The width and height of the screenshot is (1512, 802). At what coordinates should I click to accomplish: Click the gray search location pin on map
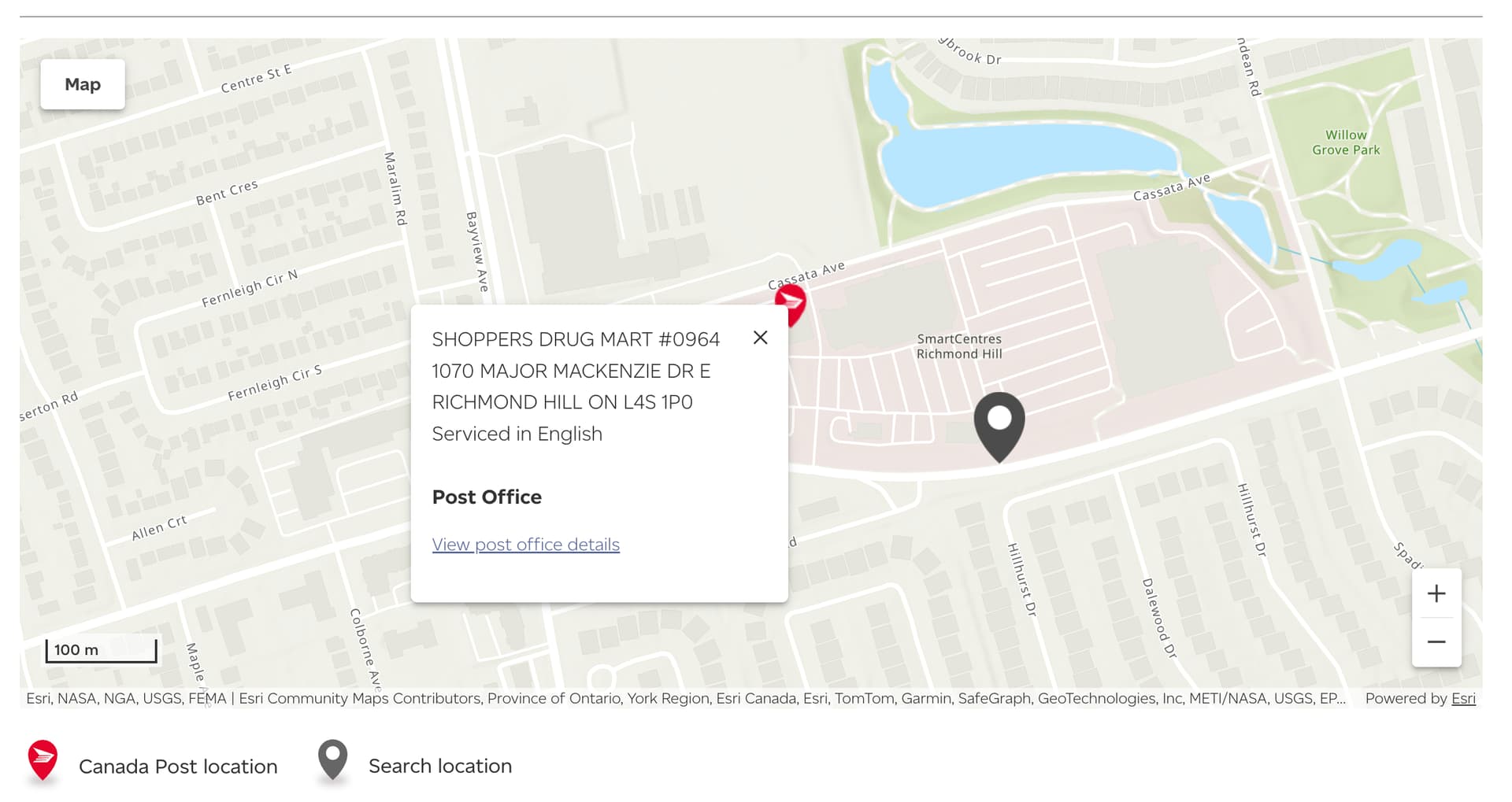(999, 423)
